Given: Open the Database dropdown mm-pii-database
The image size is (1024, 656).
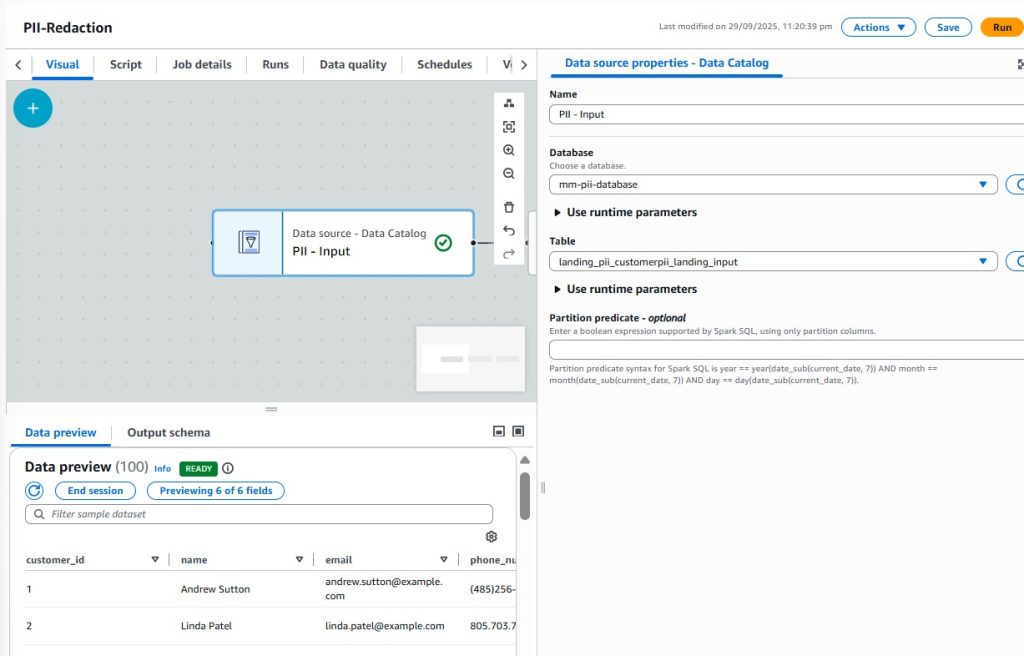Looking at the screenshot, I should pos(773,184).
